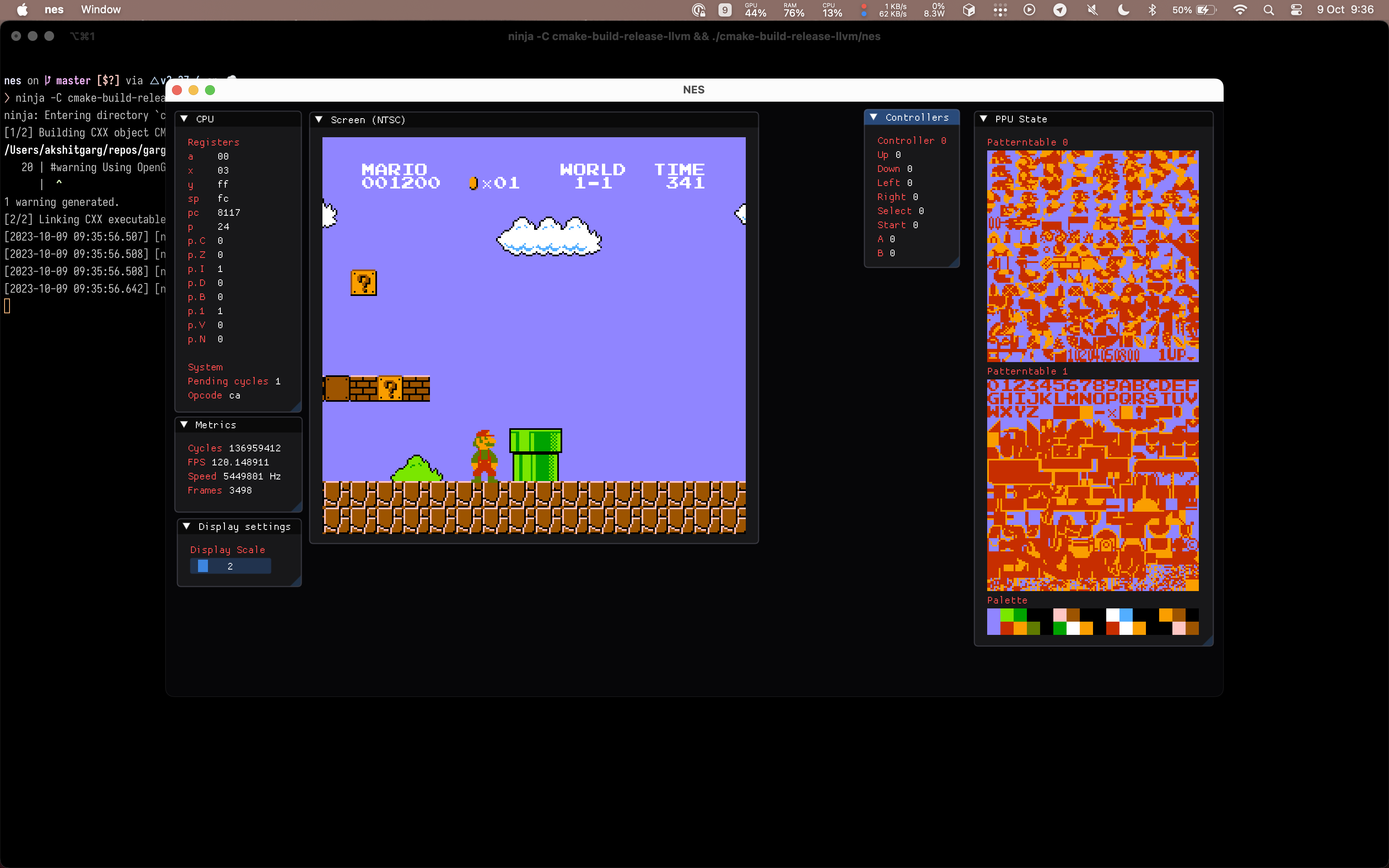Screen dimensions: 1389x868
Task: Click the Controllers panel title bar
Action: tap(912, 117)
